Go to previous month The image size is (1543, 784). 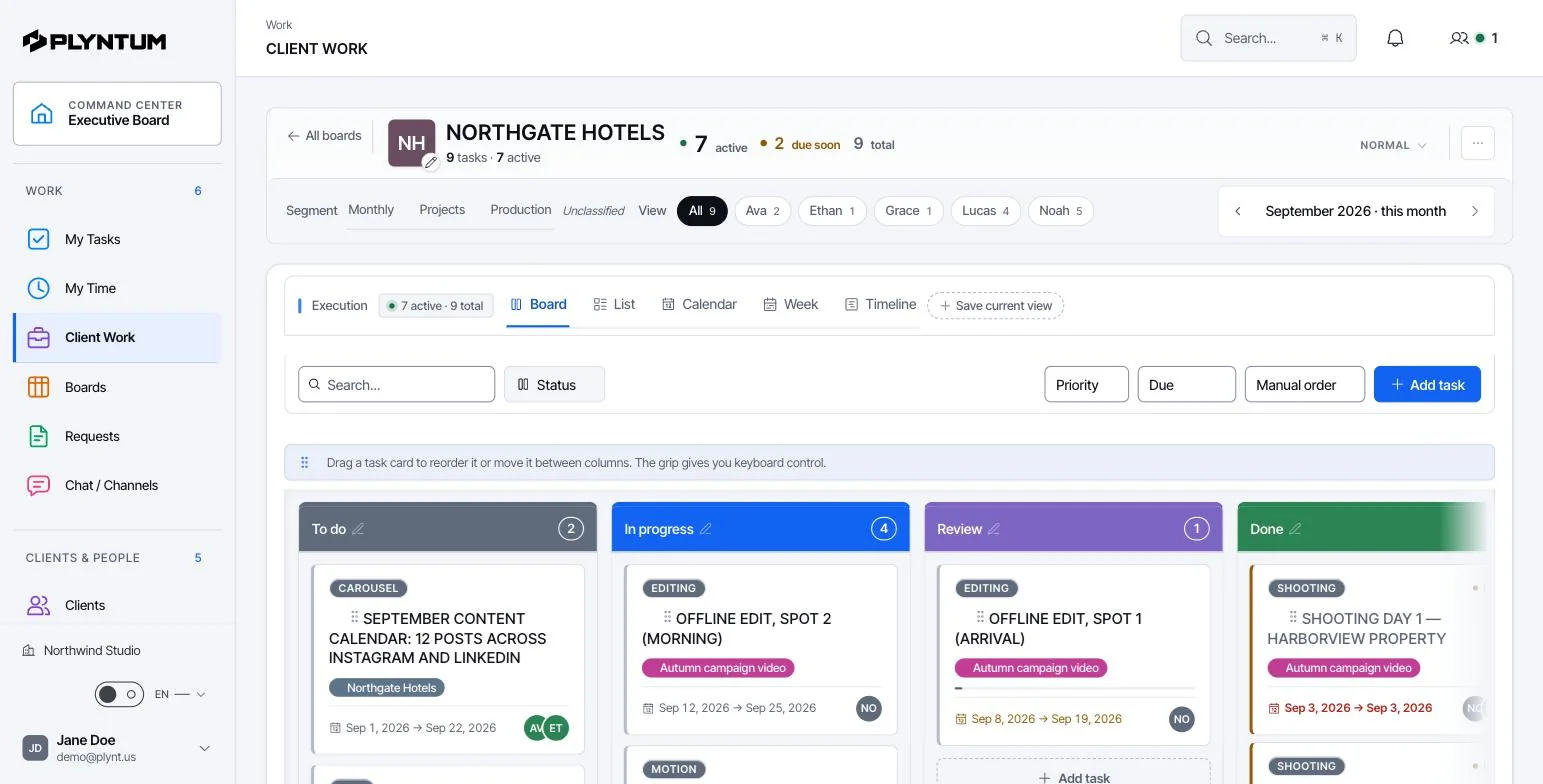[x=1238, y=211]
